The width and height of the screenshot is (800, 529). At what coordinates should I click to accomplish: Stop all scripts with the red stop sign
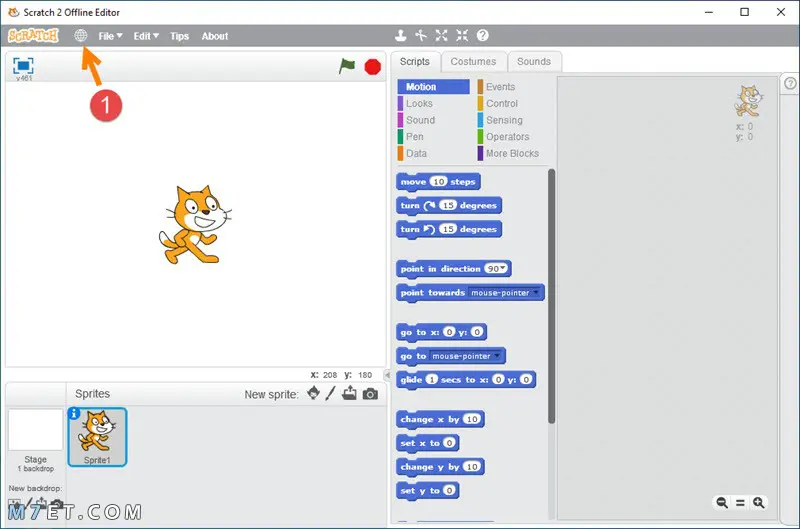373,67
